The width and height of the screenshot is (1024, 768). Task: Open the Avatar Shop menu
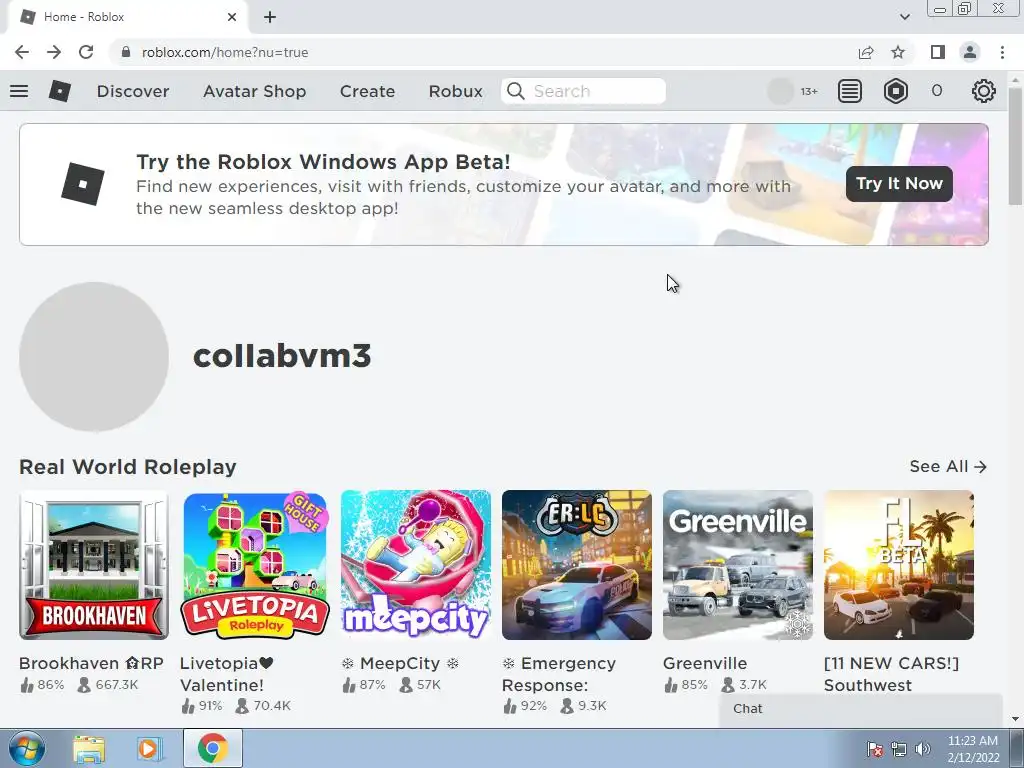(x=254, y=91)
